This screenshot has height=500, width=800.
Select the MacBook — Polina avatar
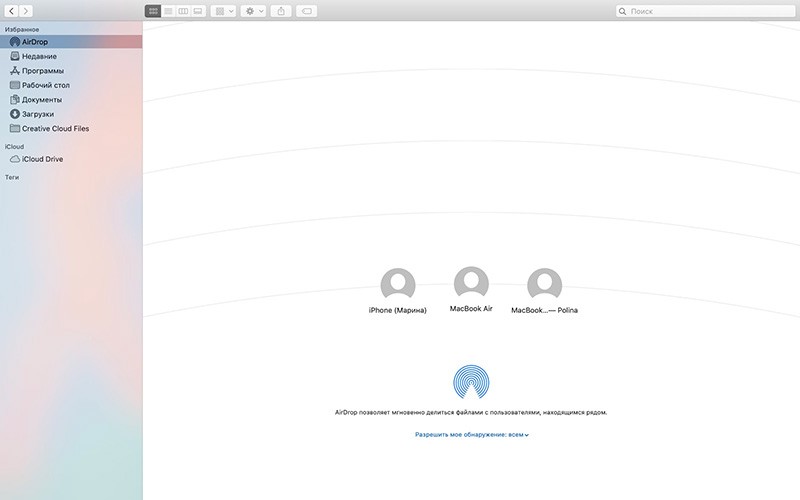(x=544, y=284)
